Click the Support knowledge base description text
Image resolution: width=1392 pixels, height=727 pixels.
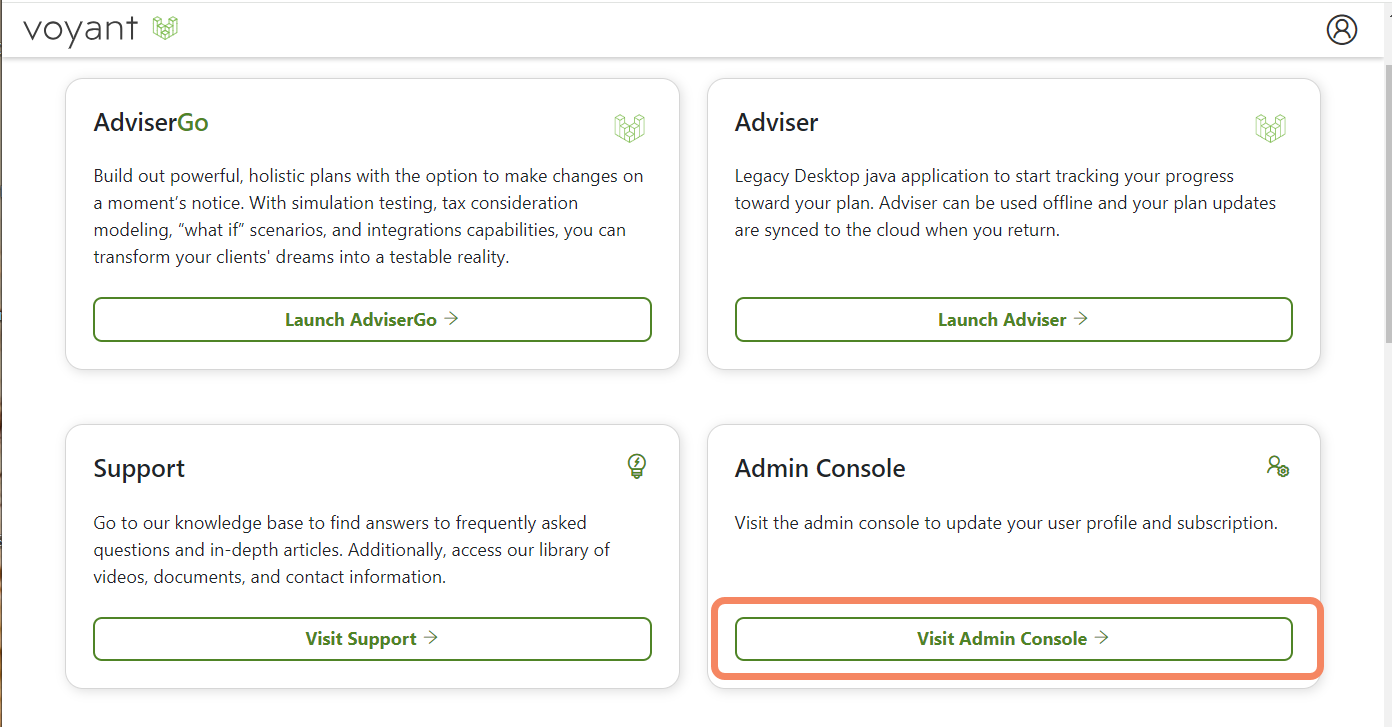[x=352, y=550]
